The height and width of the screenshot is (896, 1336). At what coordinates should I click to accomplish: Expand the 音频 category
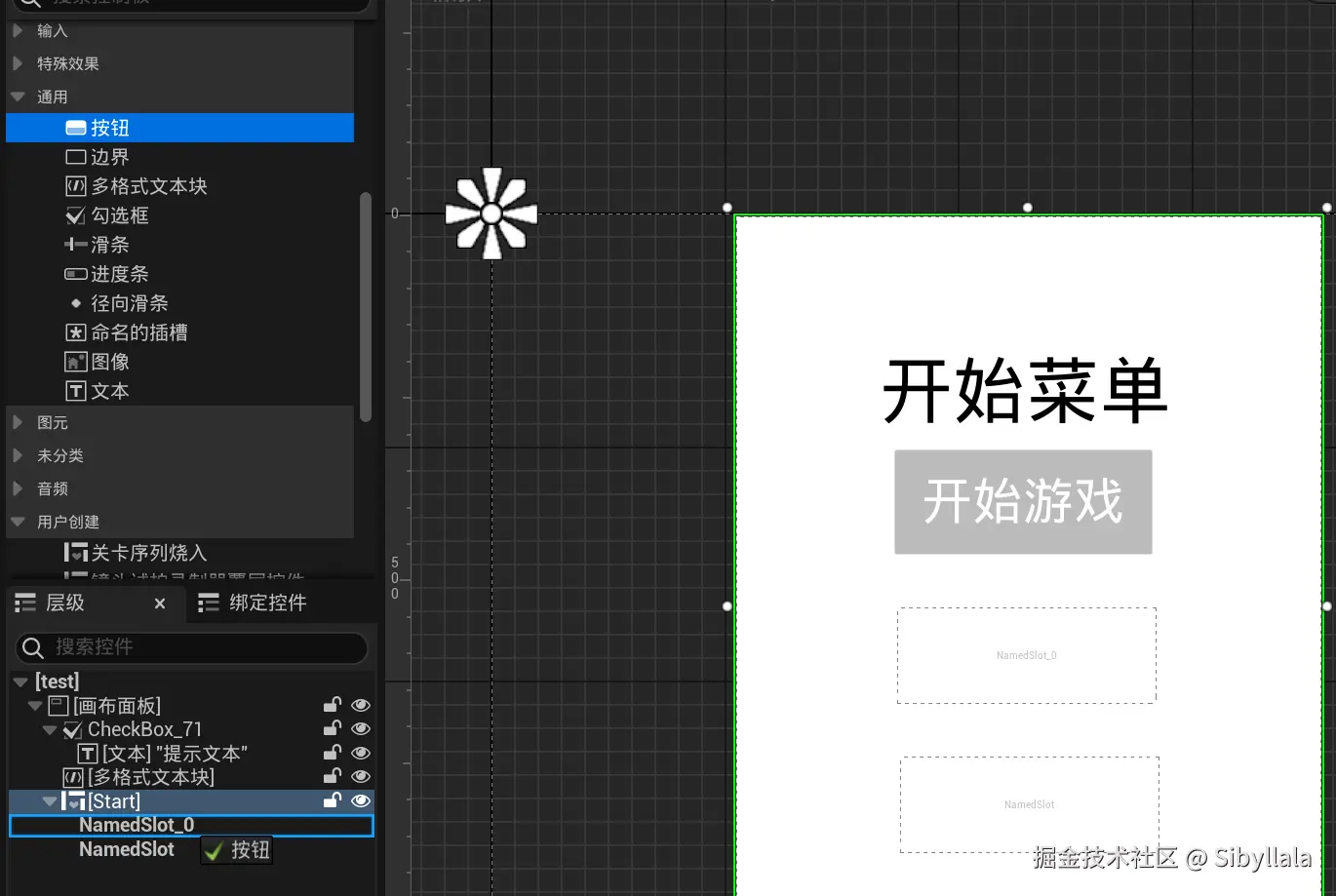click(x=18, y=488)
